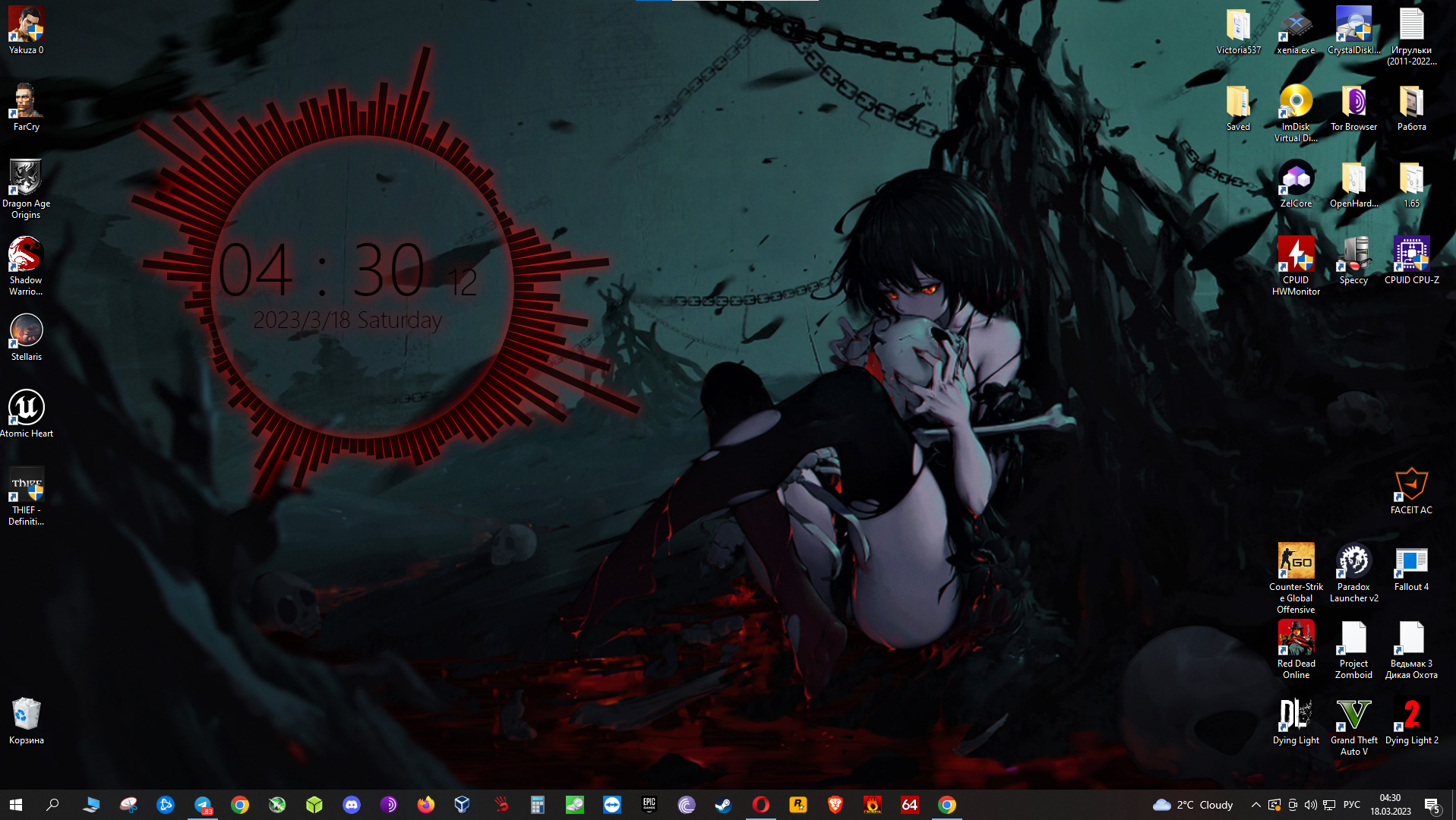Select the Ведьмак 3 Дикая Охота shortcut
1456x820 pixels.
point(1411,650)
